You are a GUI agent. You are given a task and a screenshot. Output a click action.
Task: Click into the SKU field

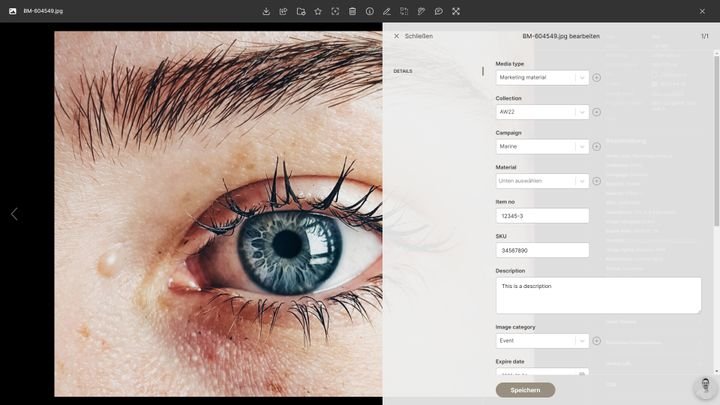[x=542, y=250]
